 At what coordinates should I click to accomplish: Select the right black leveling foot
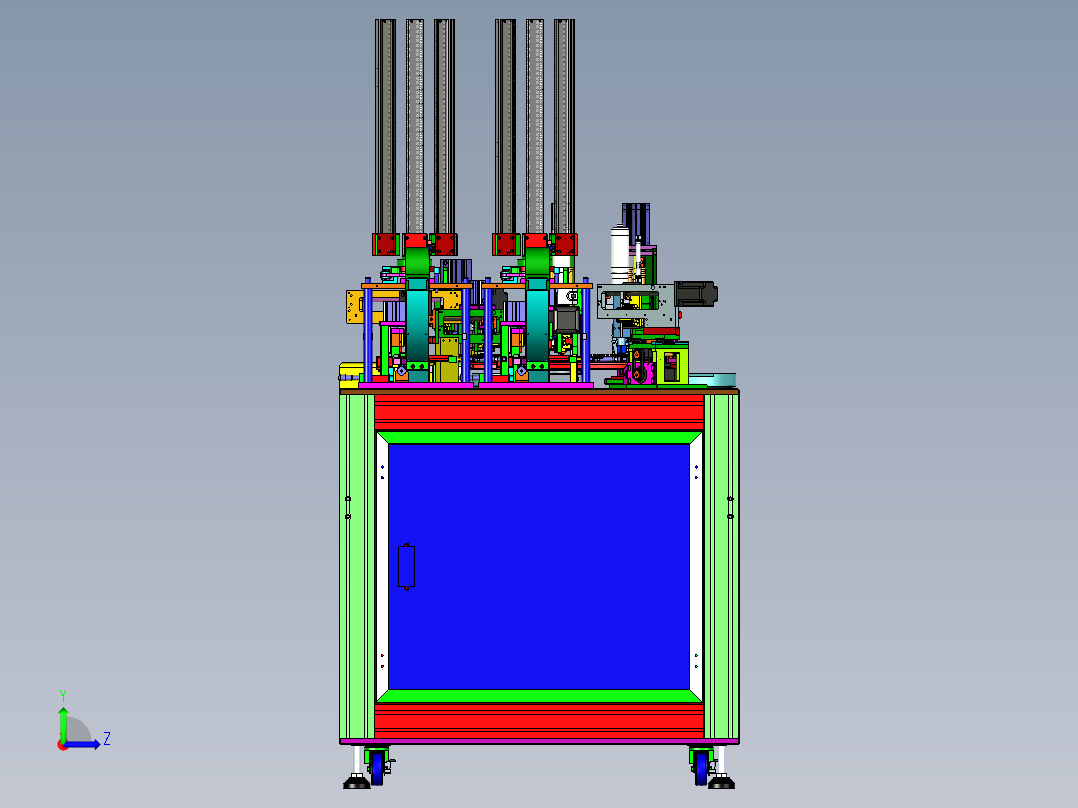click(721, 781)
